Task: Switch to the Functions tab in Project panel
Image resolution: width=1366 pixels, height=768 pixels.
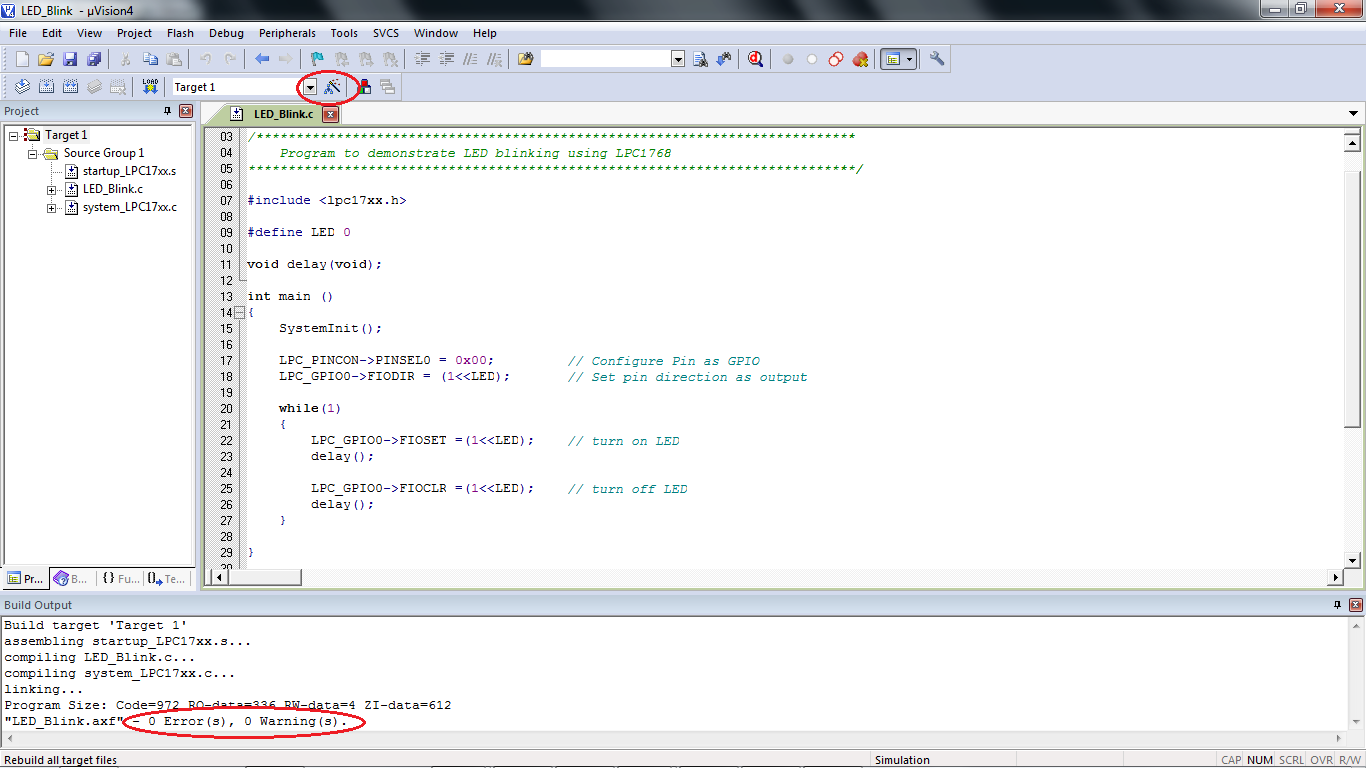Action: point(121,578)
